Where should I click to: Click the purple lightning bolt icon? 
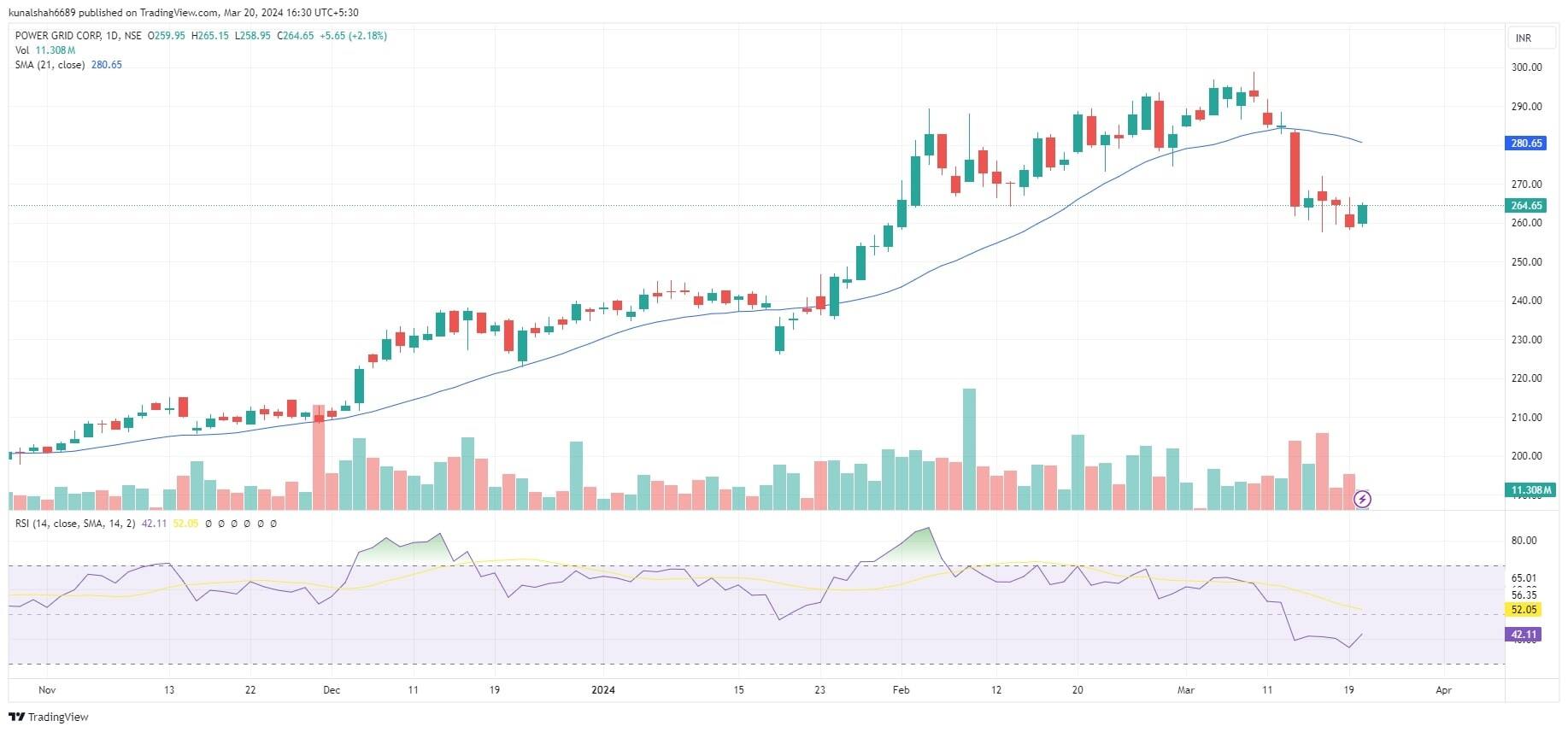click(1362, 499)
